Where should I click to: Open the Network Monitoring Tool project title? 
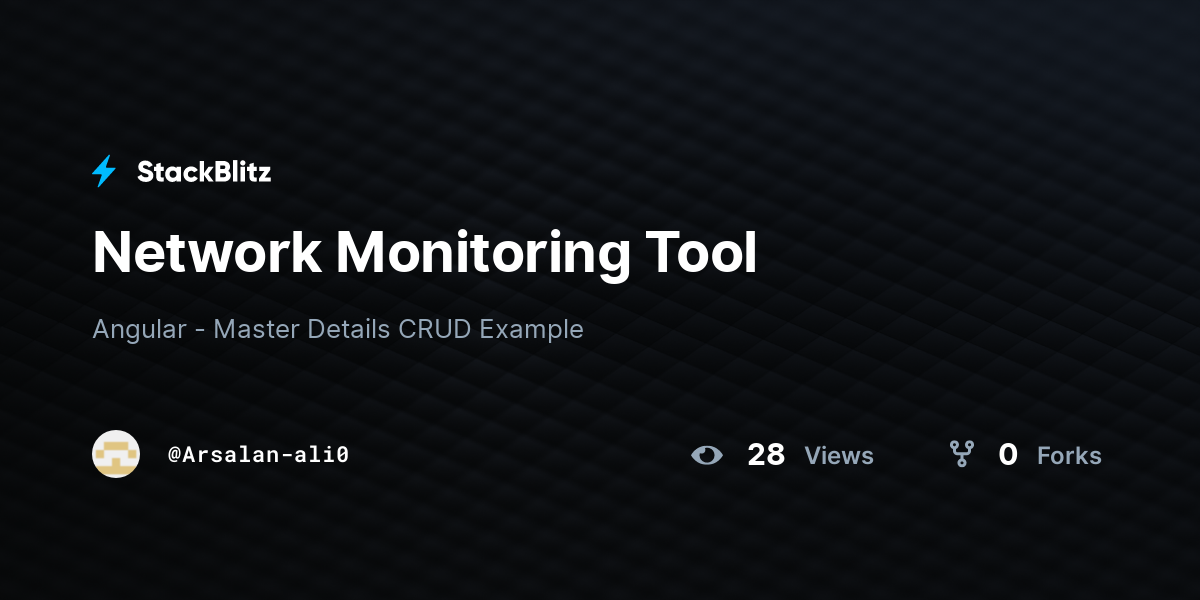[425, 253]
